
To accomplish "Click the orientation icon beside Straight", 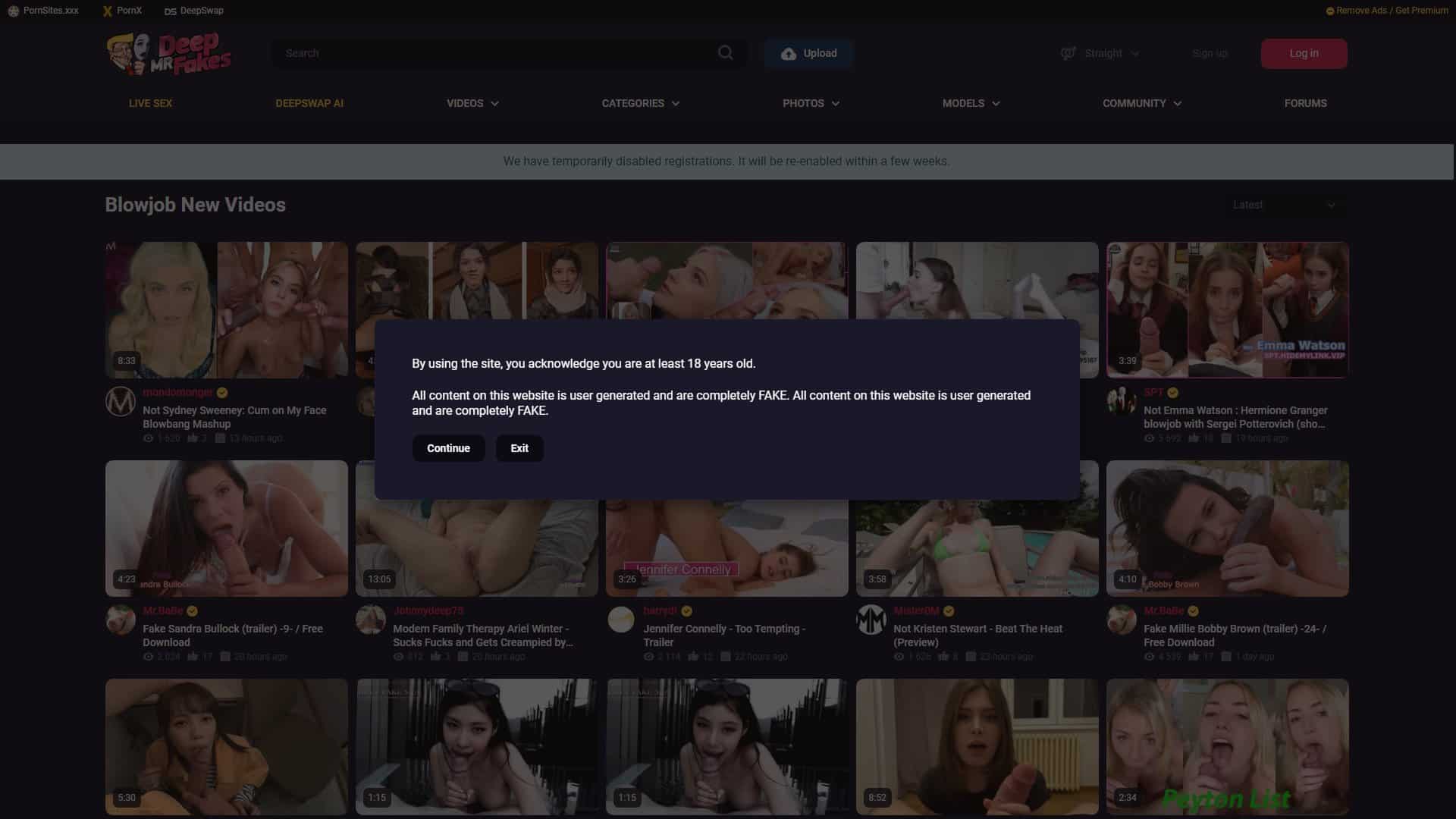I will (x=1068, y=53).
